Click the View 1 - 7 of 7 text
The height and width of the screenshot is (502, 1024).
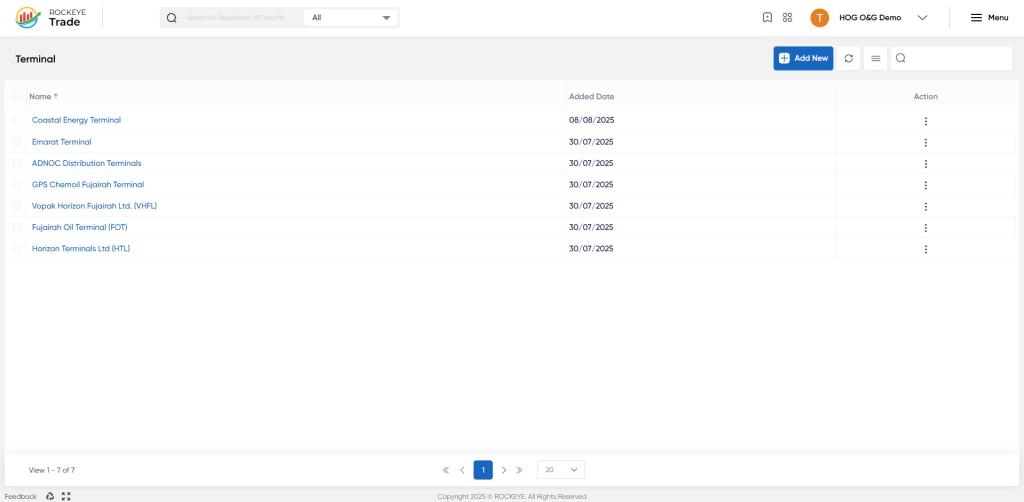pyautogui.click(x=52, y=470)
